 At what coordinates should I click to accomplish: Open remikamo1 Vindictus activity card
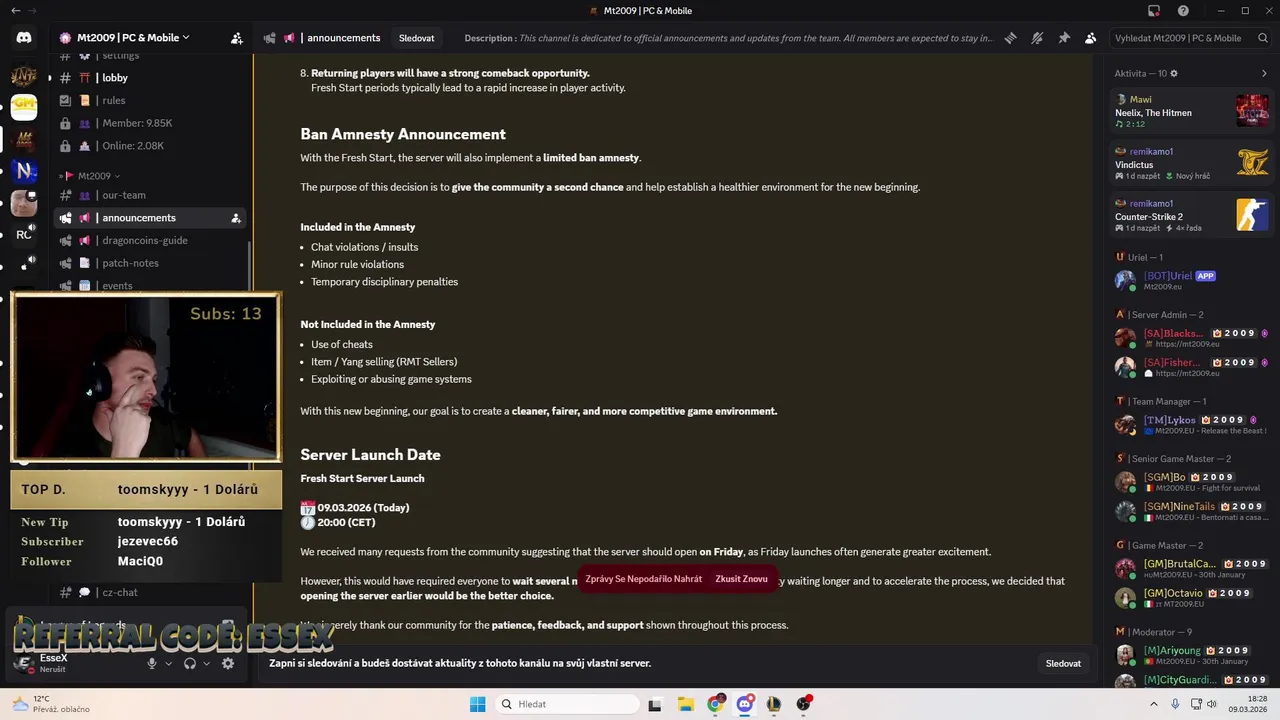pyautogui.click(x=1190, y=163)
